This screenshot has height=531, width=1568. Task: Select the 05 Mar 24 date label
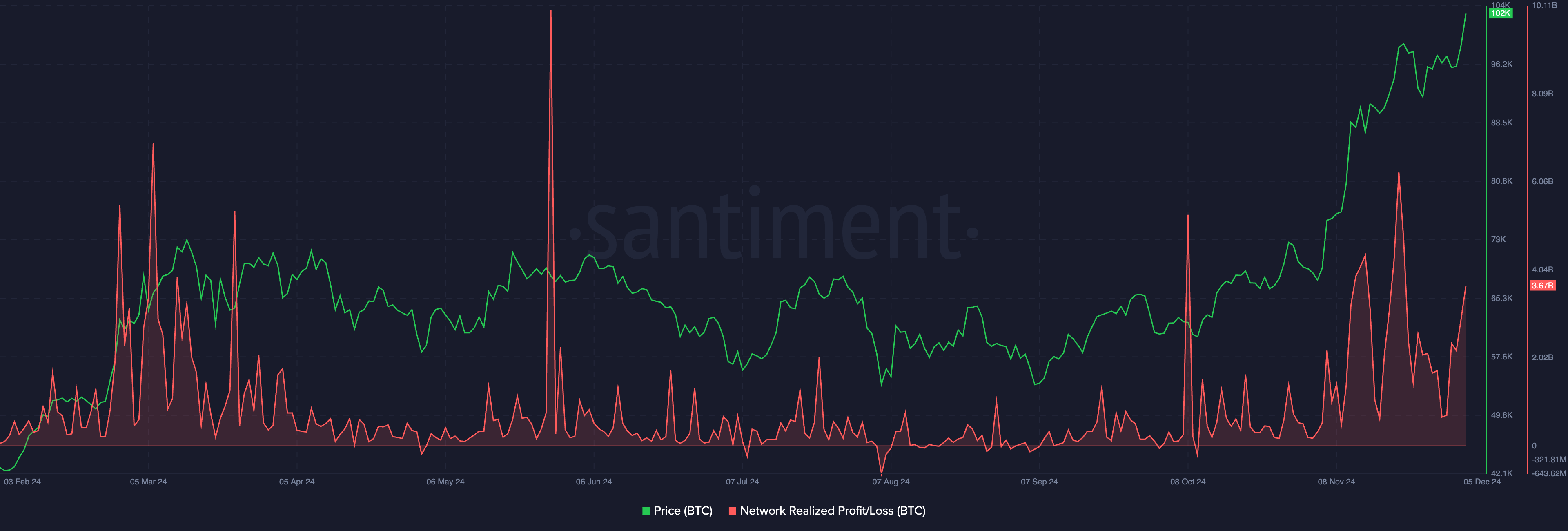(148, 482)
